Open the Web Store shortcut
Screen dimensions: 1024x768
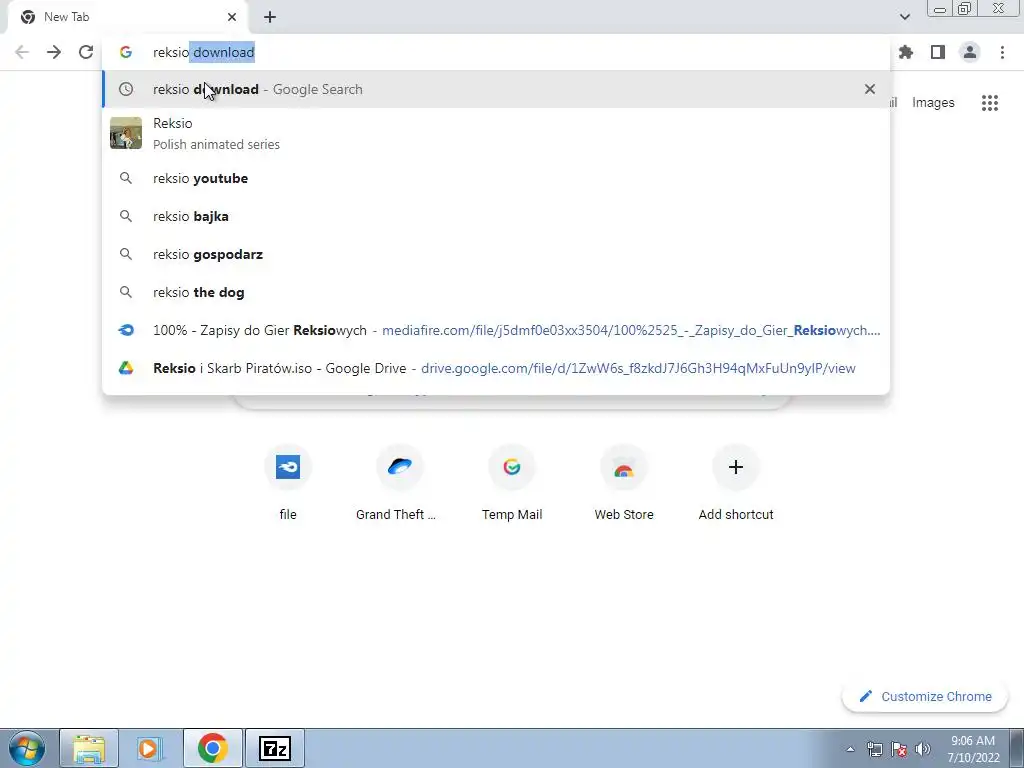coord(624,483)
